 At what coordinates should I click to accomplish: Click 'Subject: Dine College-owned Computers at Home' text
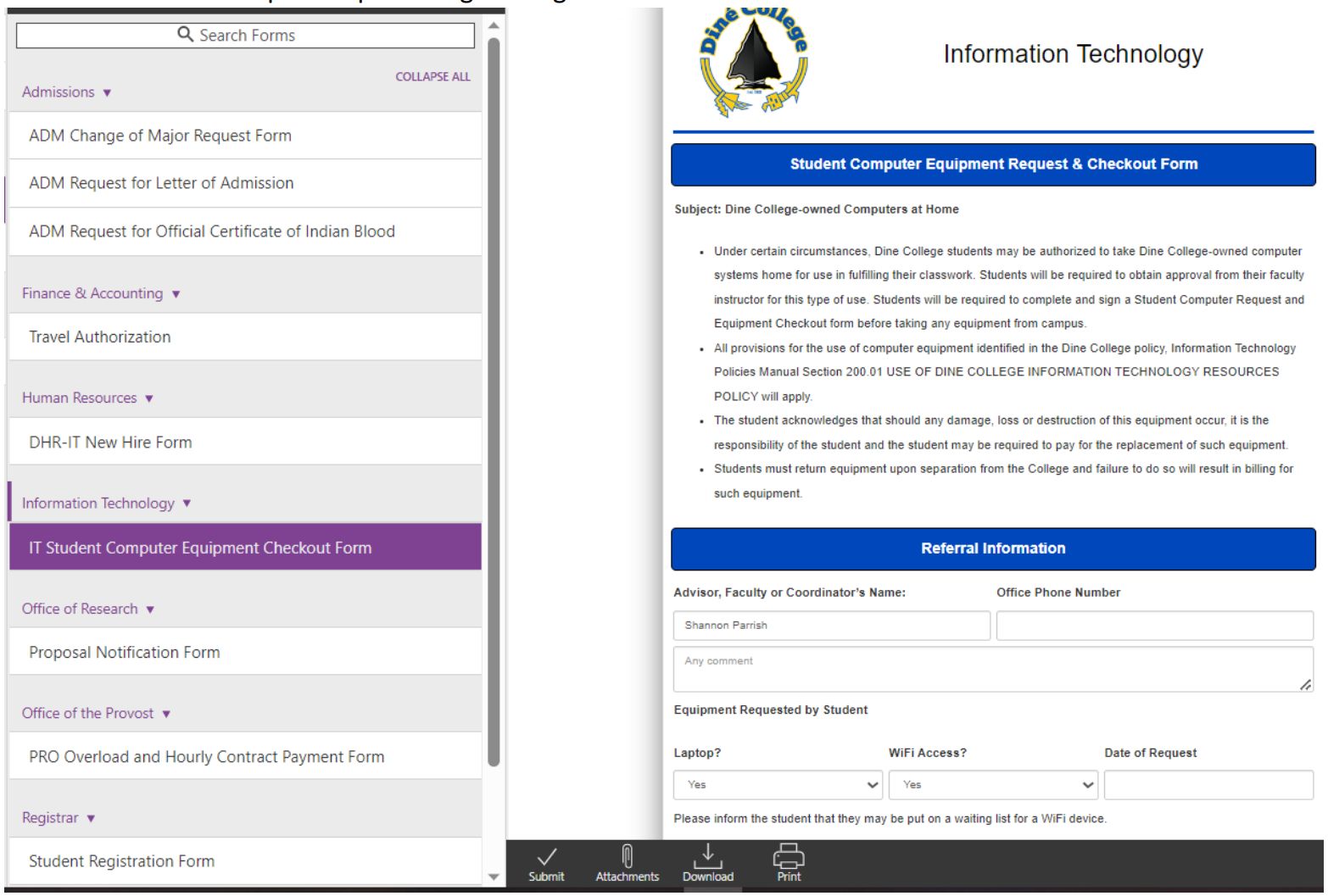click(x=817, y=209)
